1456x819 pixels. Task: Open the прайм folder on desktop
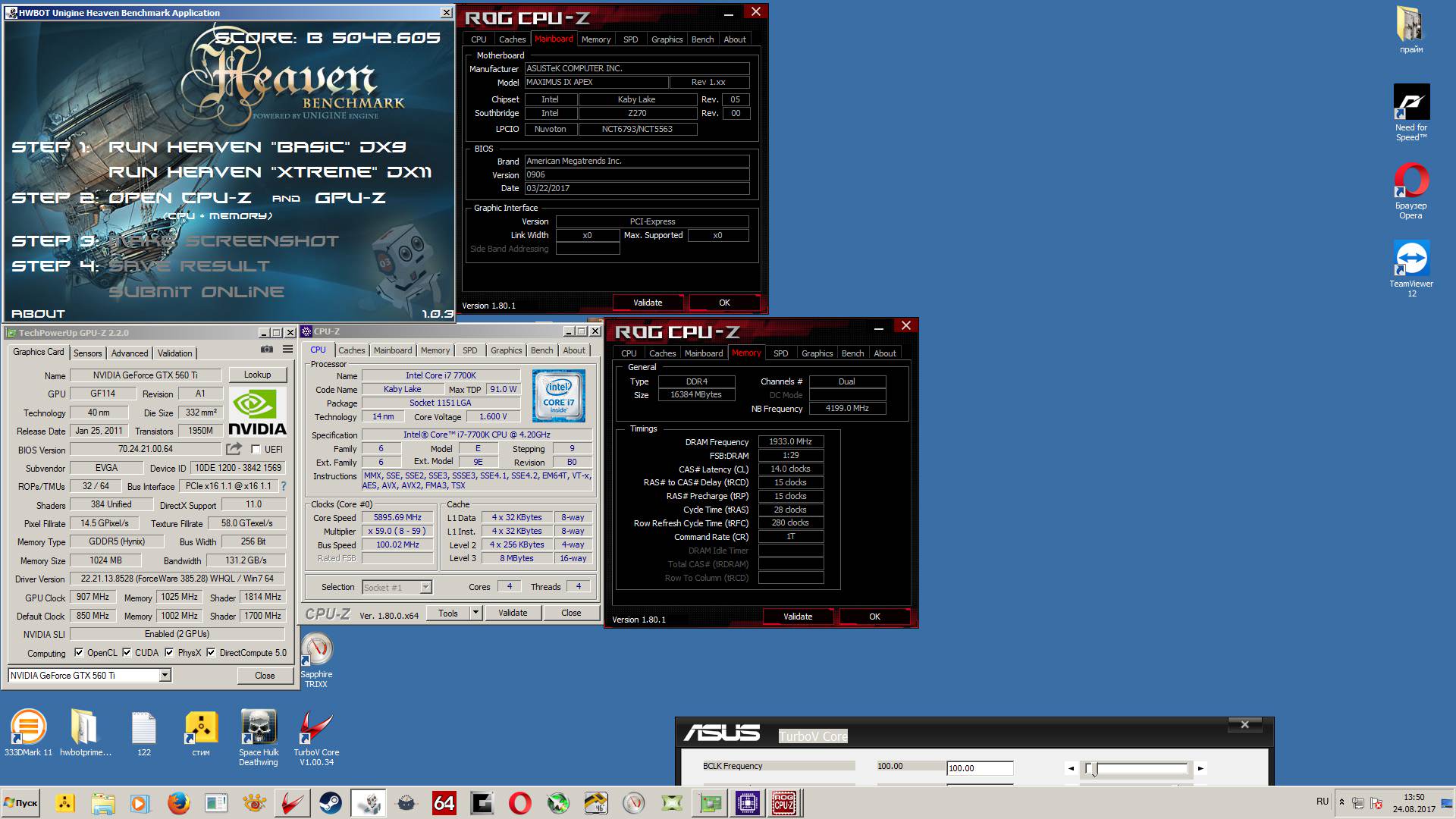pyautogui.click(x=1411, y=30)
